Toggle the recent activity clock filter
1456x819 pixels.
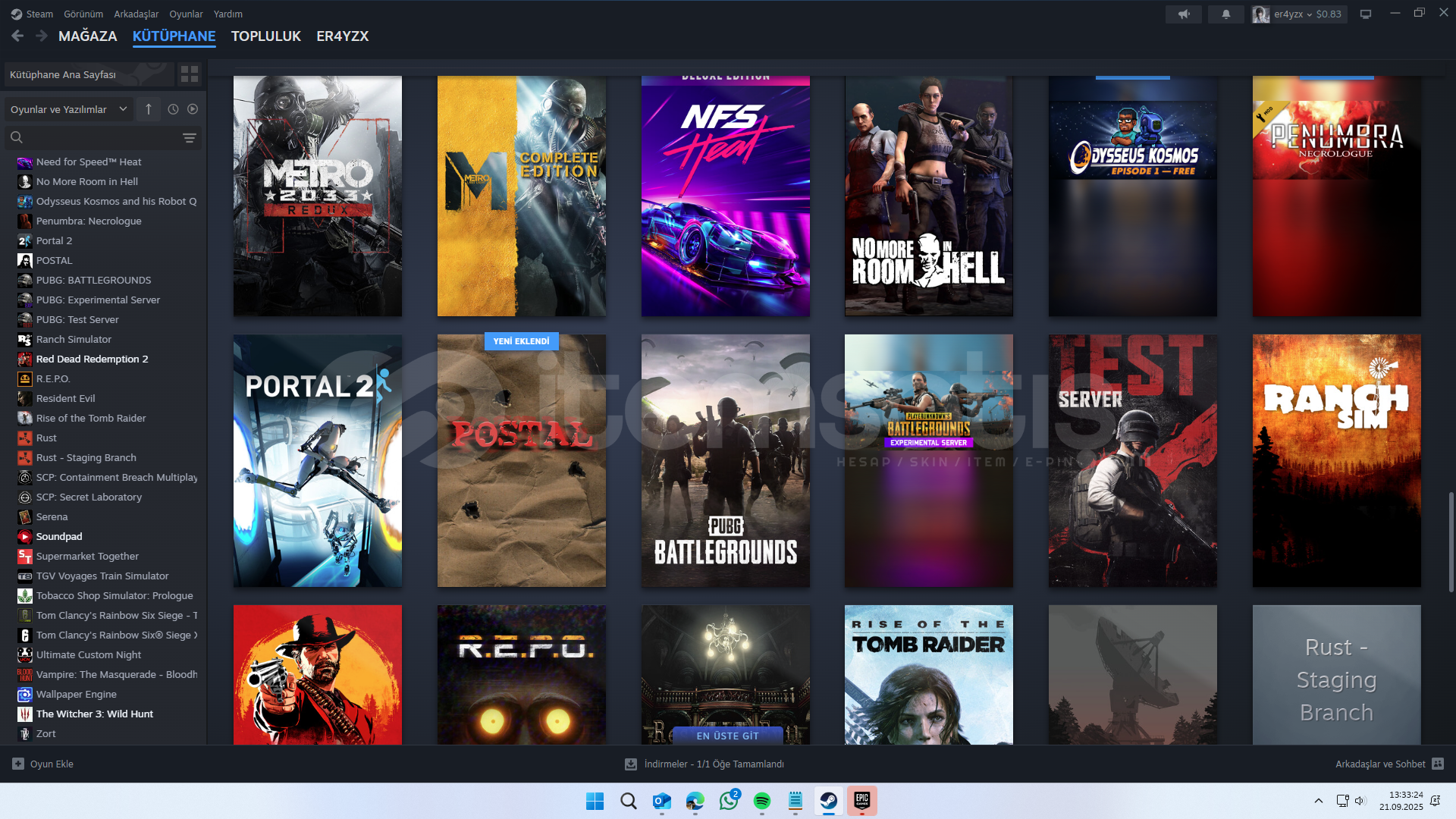point(173,109)
